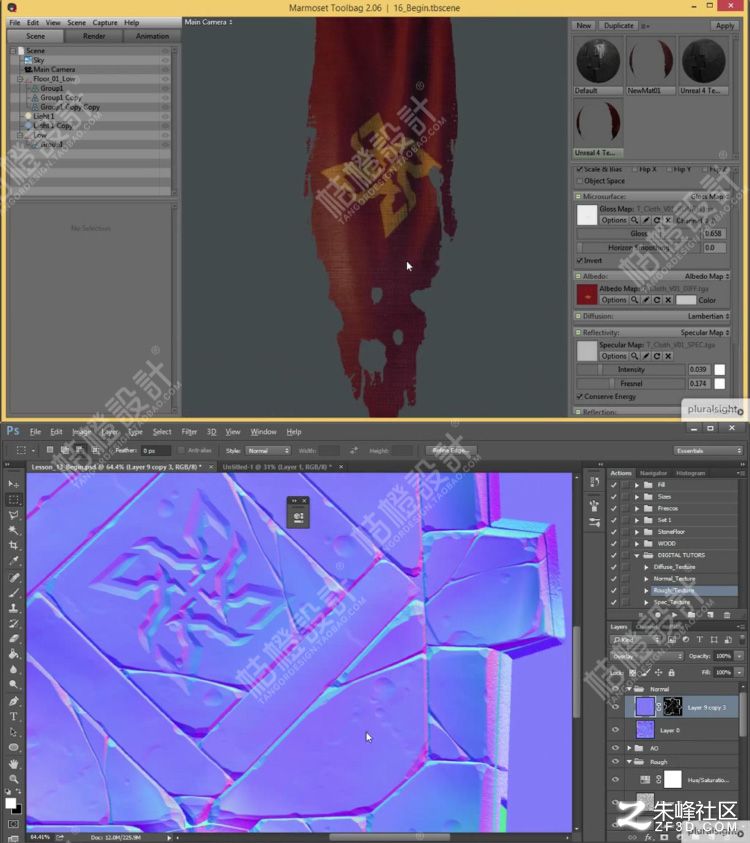Open the Essentials workspace dropdown
This screenshot has width=750, height=843.
click(708, 451)
